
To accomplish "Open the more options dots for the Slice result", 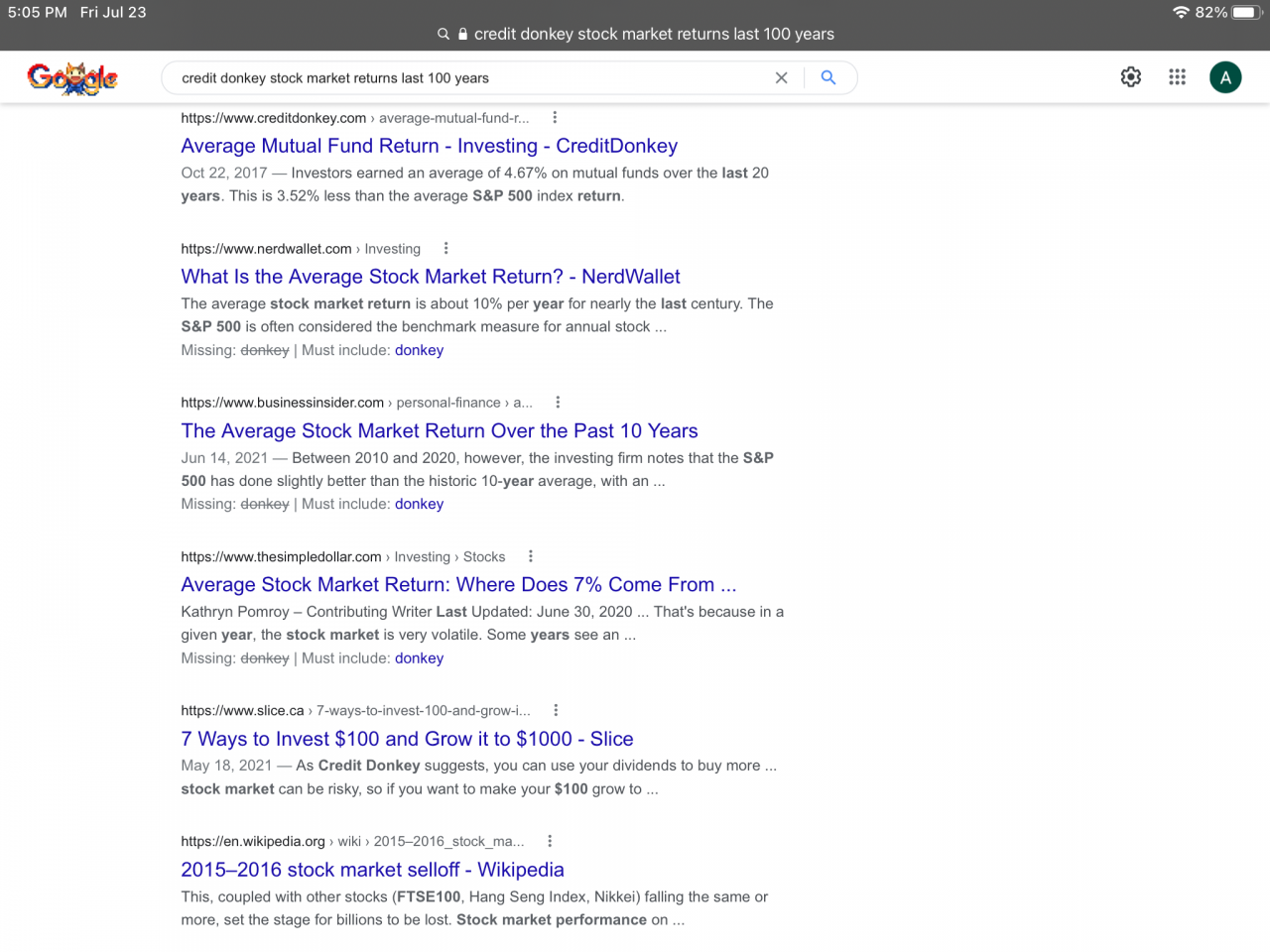I will [556, 710].
